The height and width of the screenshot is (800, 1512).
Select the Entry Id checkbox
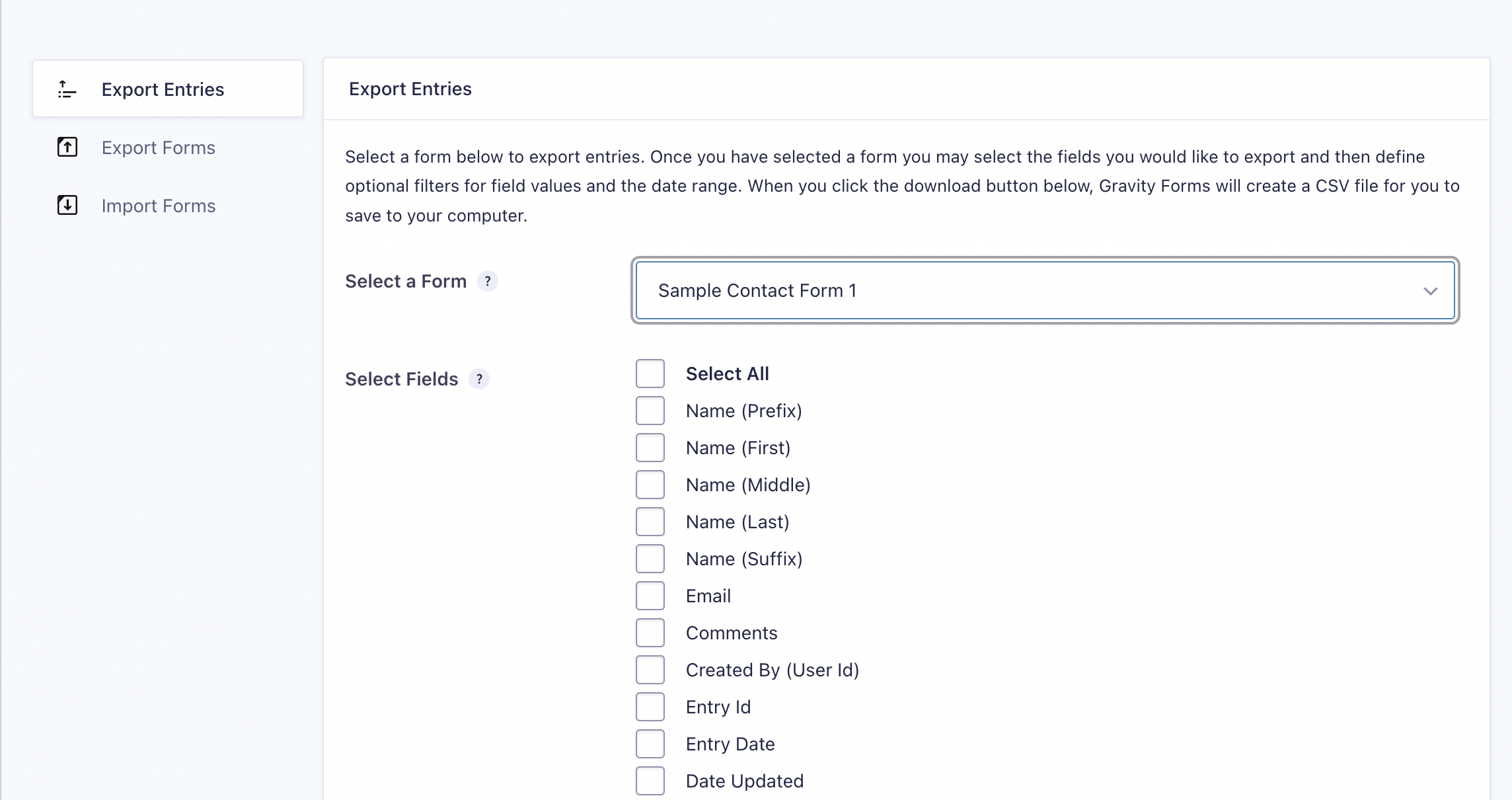tap(650, 707)
